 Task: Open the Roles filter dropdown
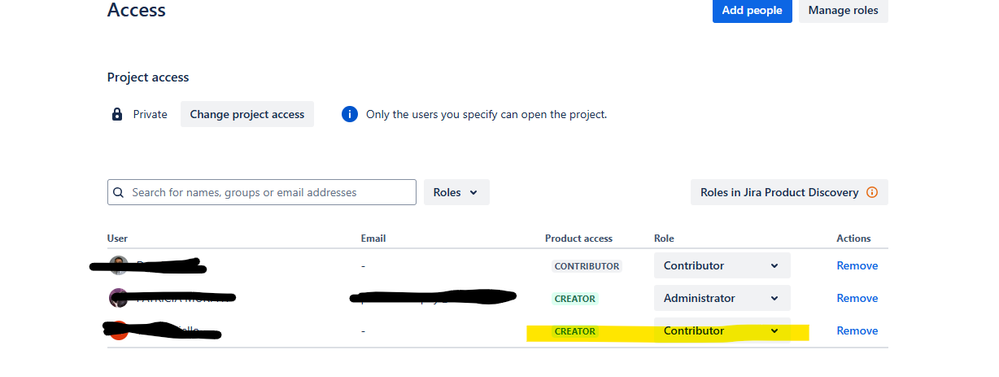coord(456,192)
